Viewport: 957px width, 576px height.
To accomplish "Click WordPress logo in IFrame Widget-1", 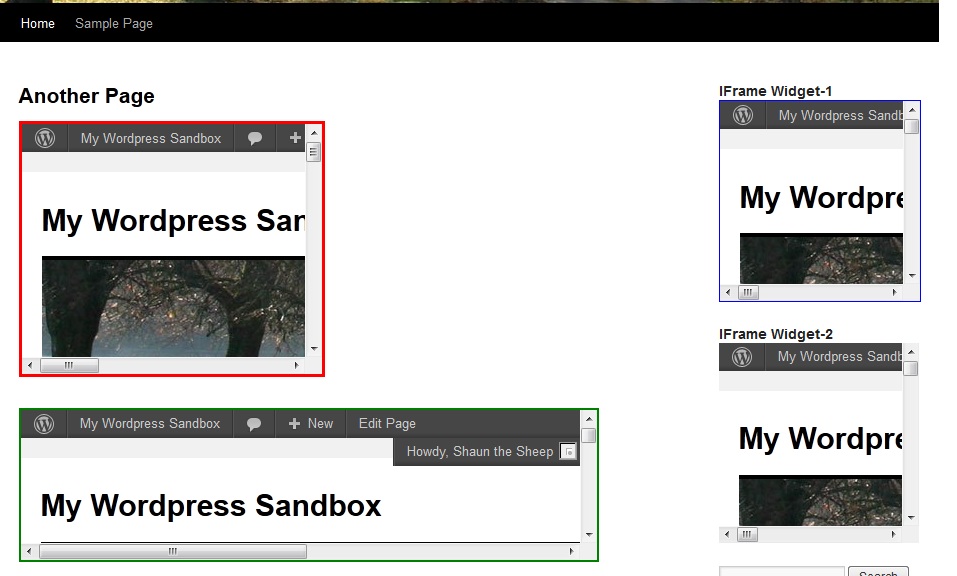I will click(742, 115).
